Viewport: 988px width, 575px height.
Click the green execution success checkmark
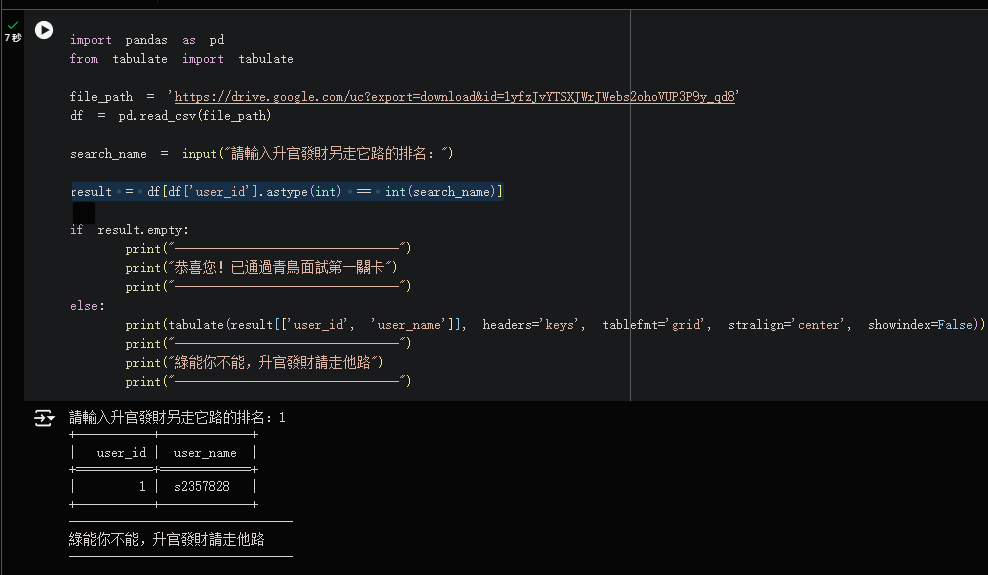[x=13, y=24]
